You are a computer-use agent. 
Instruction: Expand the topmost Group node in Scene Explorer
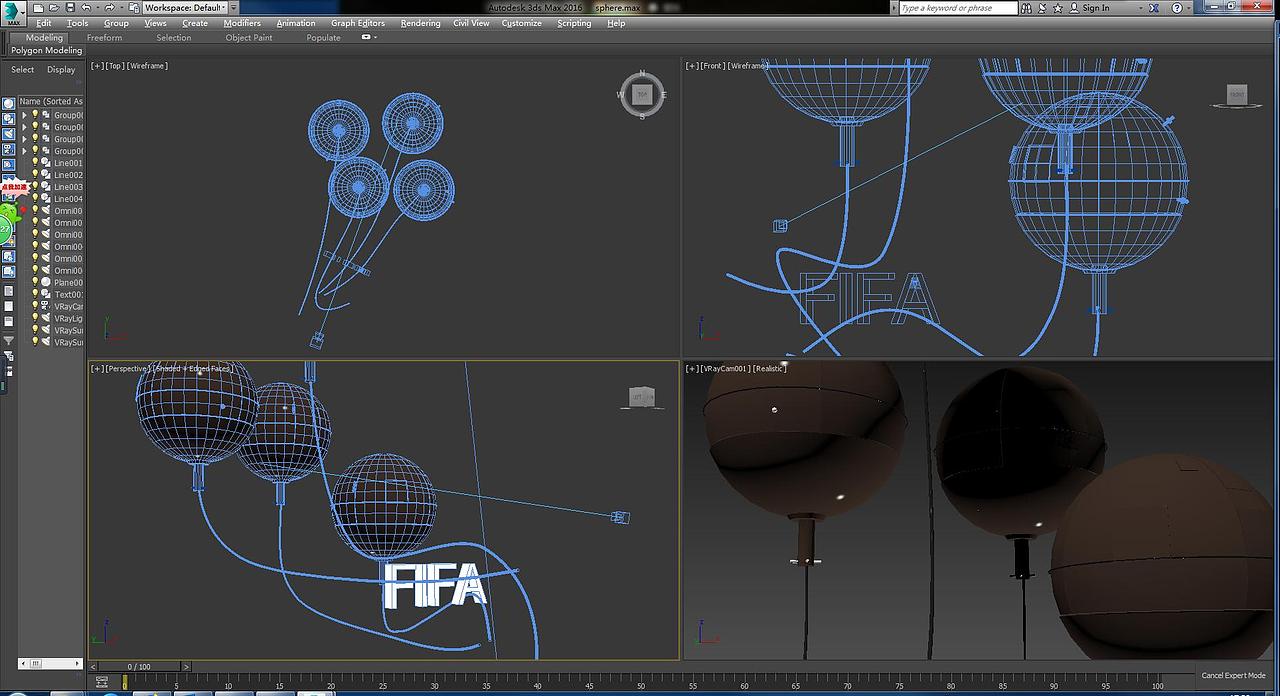(x=24, y=115)
